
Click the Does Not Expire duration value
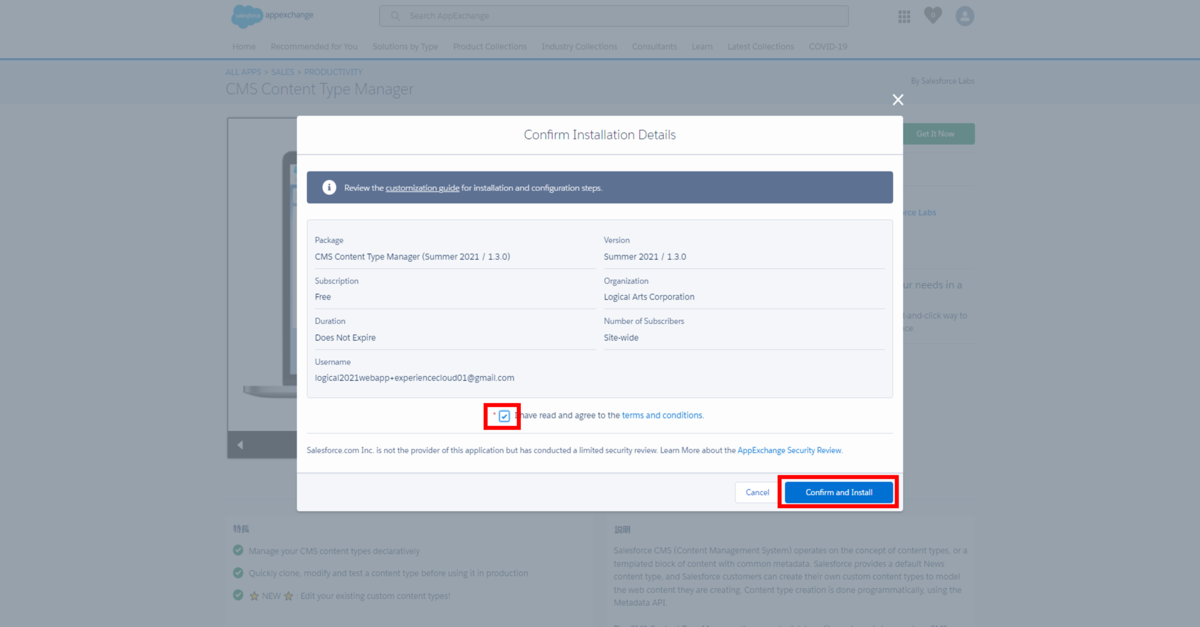coord(345,338)
